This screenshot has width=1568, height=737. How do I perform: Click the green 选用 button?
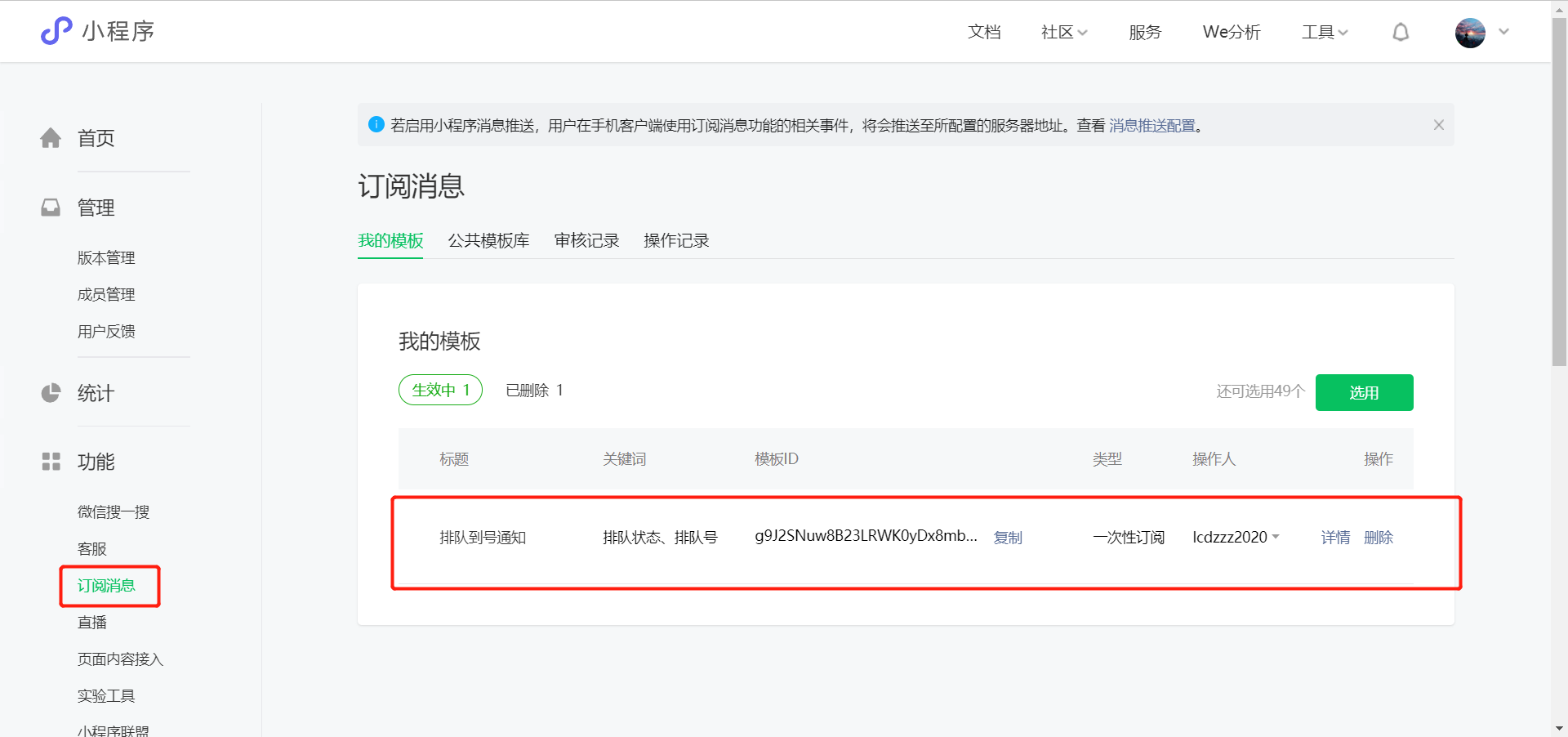(x=1364, y=392)
